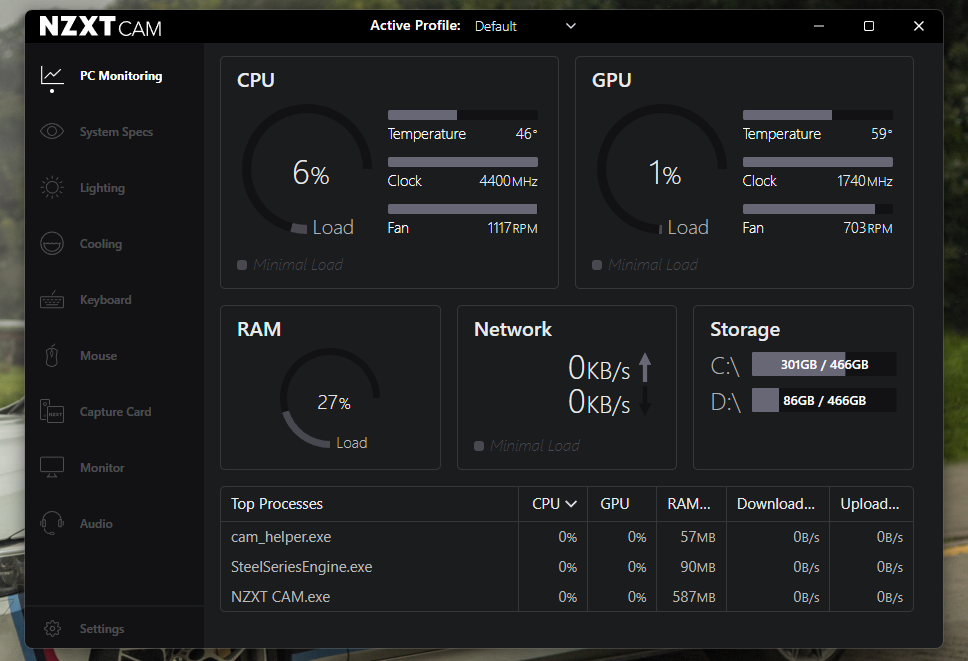Click the 1740MHz GPU clock value

click(x=864, y=181)
